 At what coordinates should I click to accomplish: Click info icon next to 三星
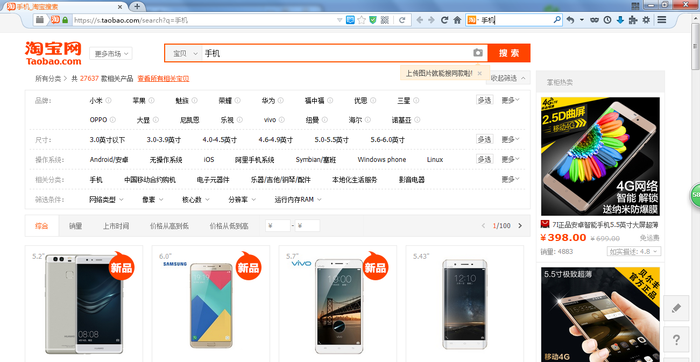(x=416, y=100)
